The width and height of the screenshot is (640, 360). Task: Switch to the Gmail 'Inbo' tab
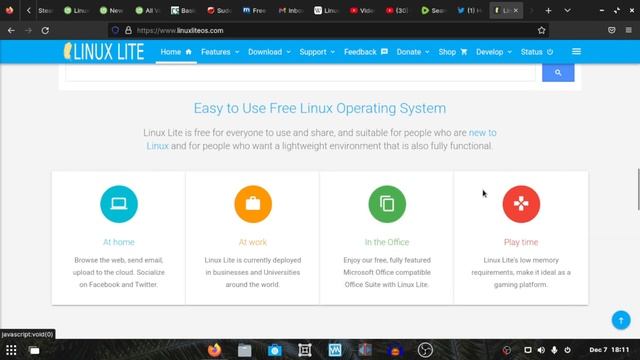point(291,11)
